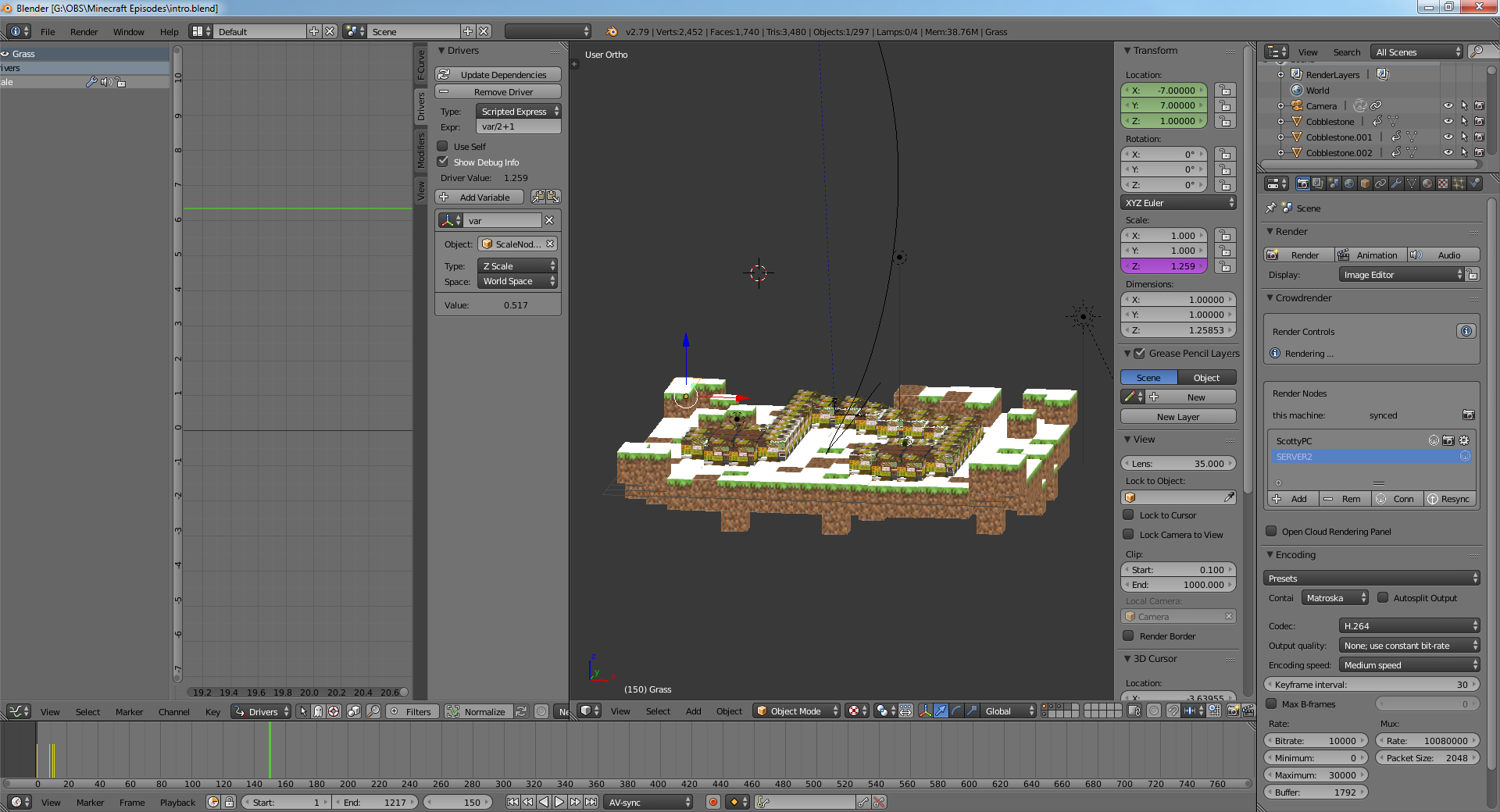The image size is (1500, 812).
Task: Enable the Render Border checkbox
Action: [1128, 636]
